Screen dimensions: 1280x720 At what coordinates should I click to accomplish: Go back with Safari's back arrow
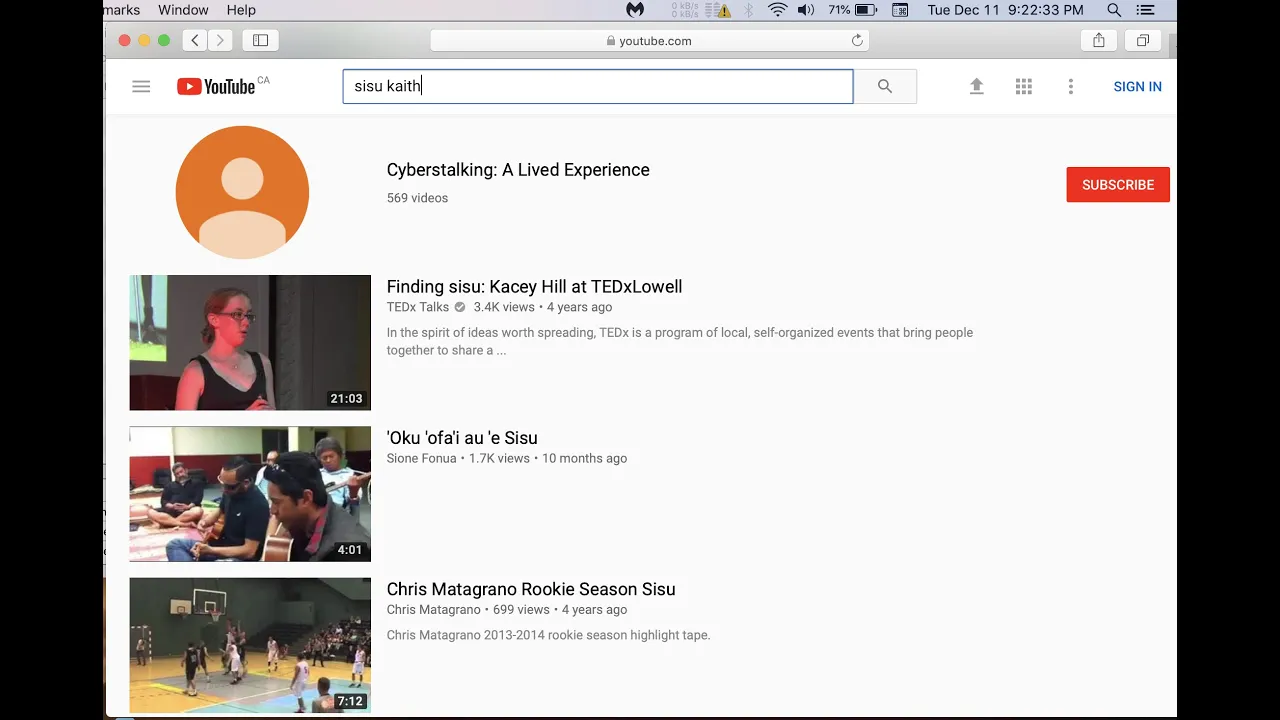tap(195, 40)
